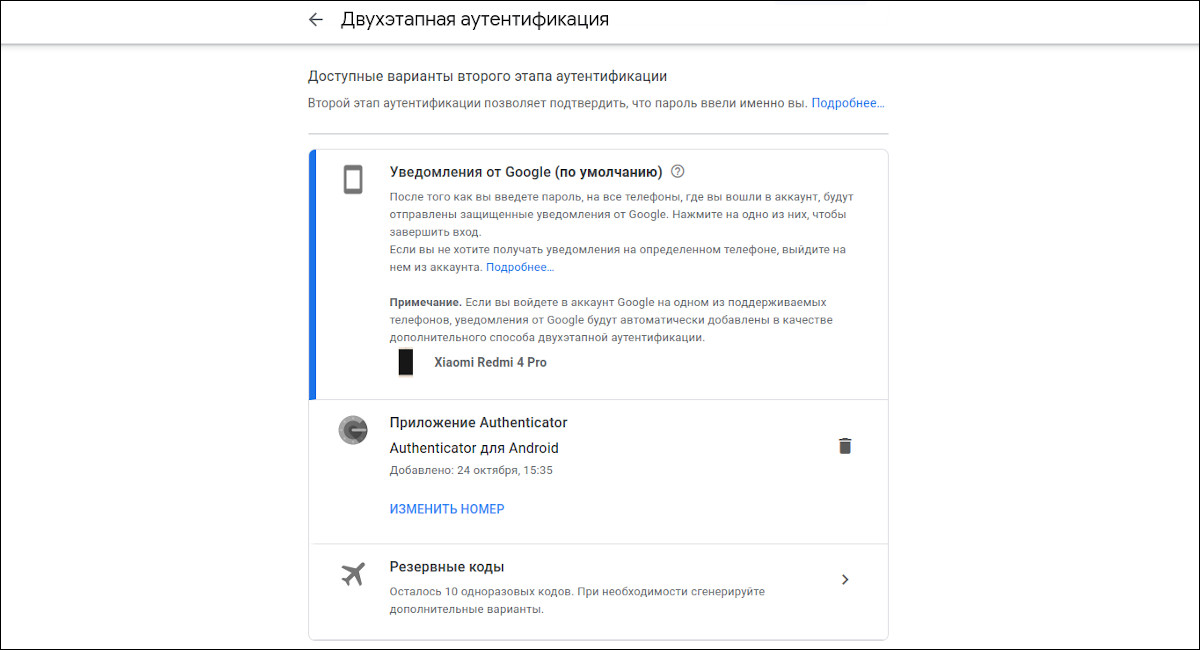Screen dimensions: 1200x650
Task: Click the paper plane icon beside Резервные коды
Action: [353, 574]
